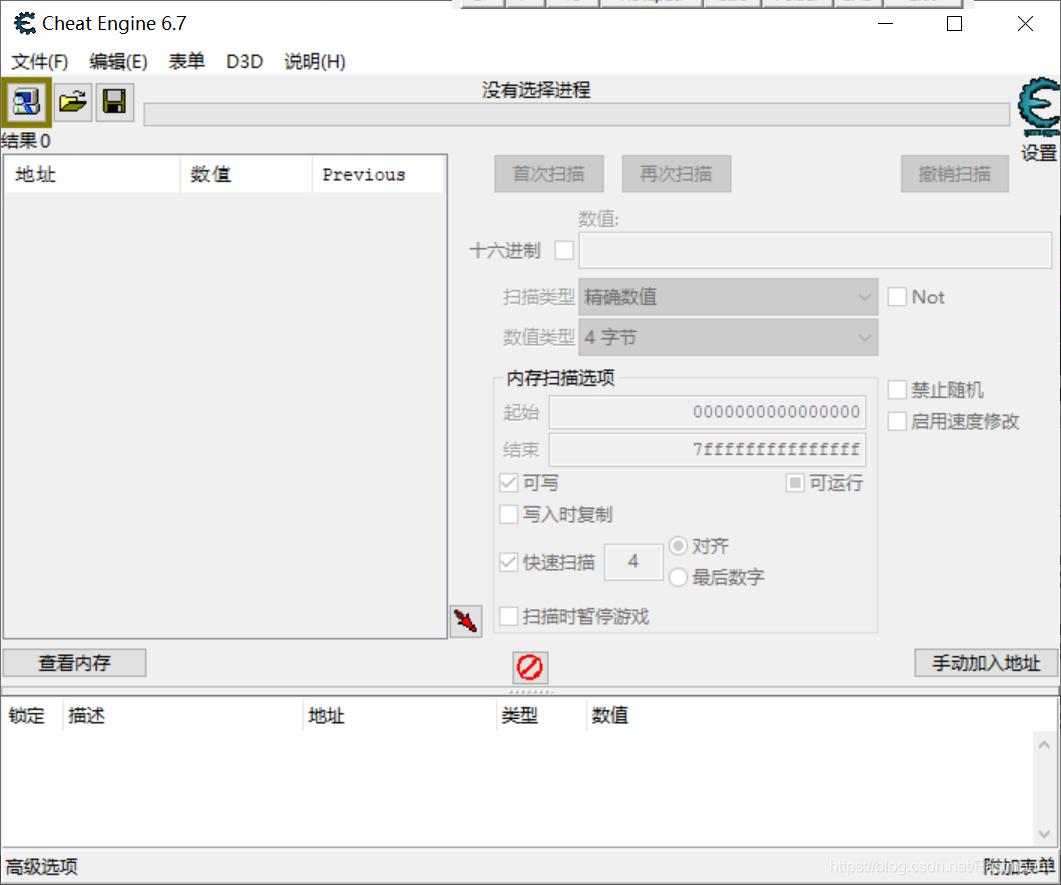1061x885 pixels.
Task: Maximize the Cheat Engine window
Action: [x=954, y=24]
